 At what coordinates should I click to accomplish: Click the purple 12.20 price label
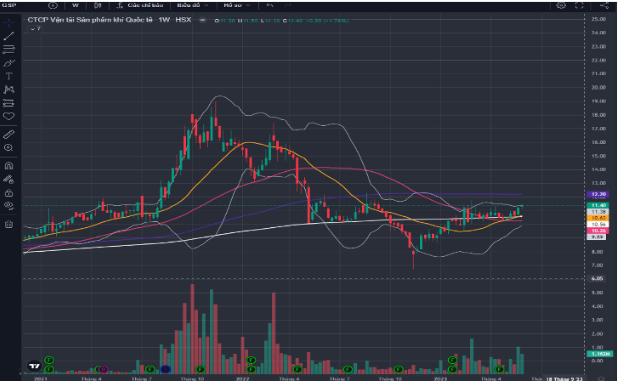598,194
